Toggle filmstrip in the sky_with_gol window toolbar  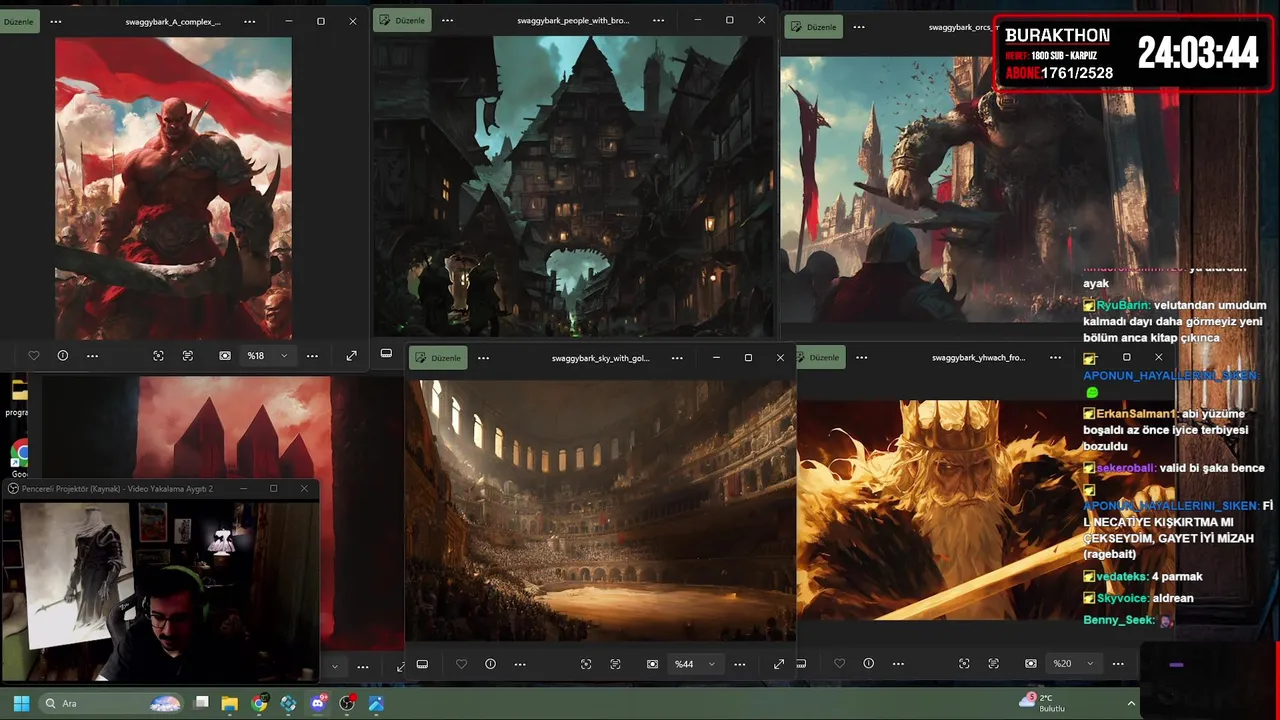coord(422,664)
